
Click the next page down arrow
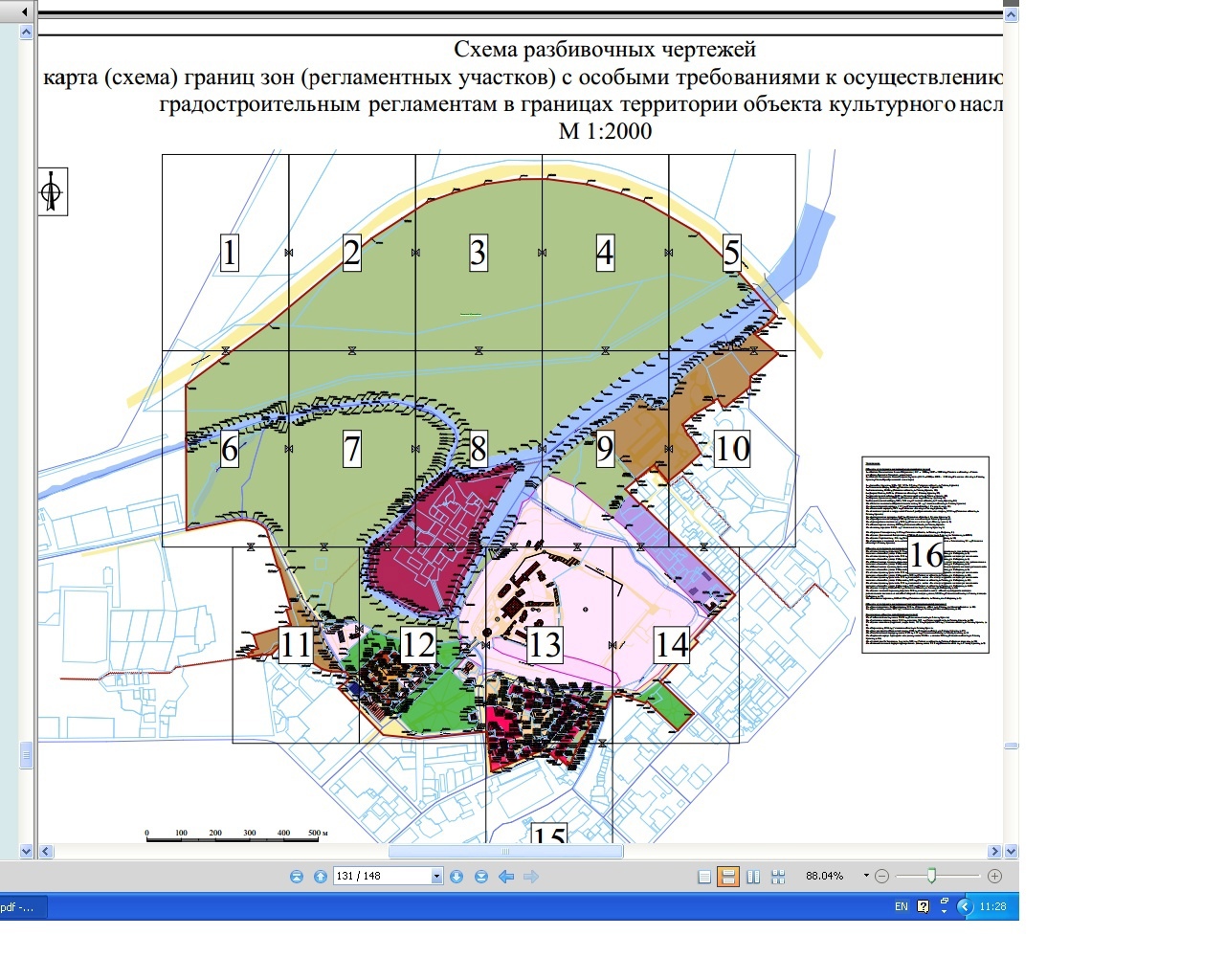point(457,877)
